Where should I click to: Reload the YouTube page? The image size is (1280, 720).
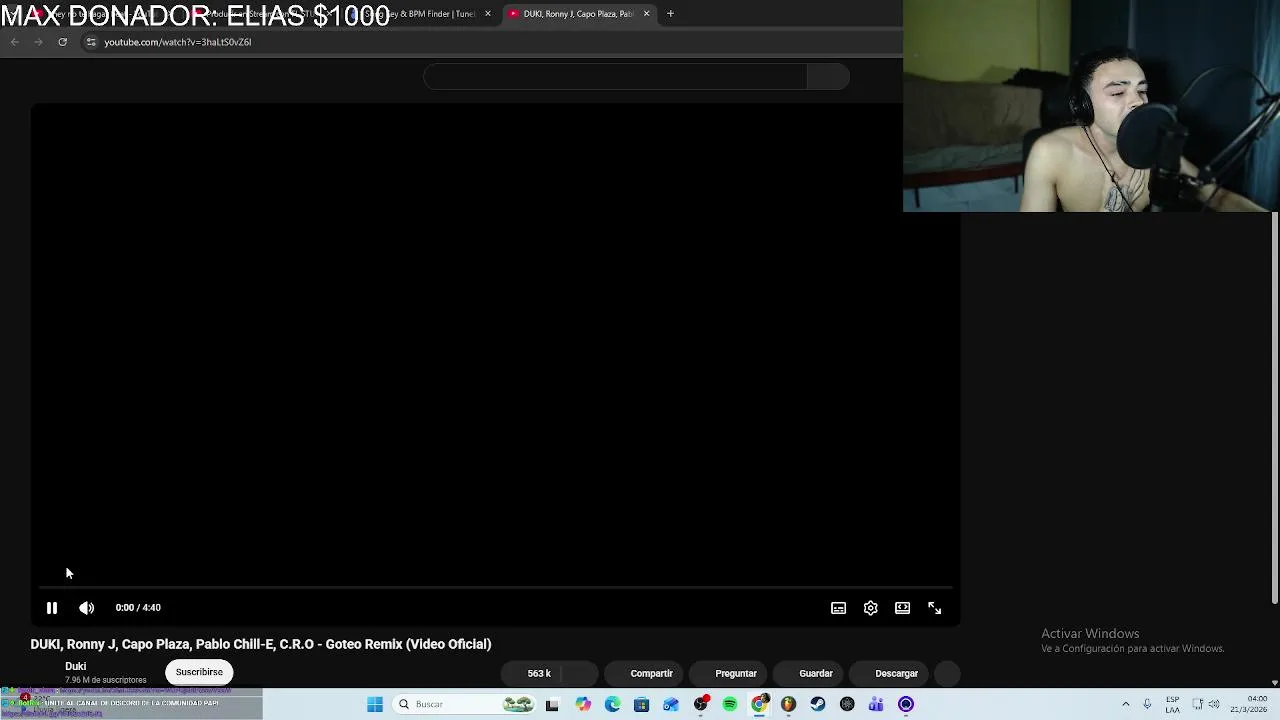pyautogui.click(x=62, y=42)
